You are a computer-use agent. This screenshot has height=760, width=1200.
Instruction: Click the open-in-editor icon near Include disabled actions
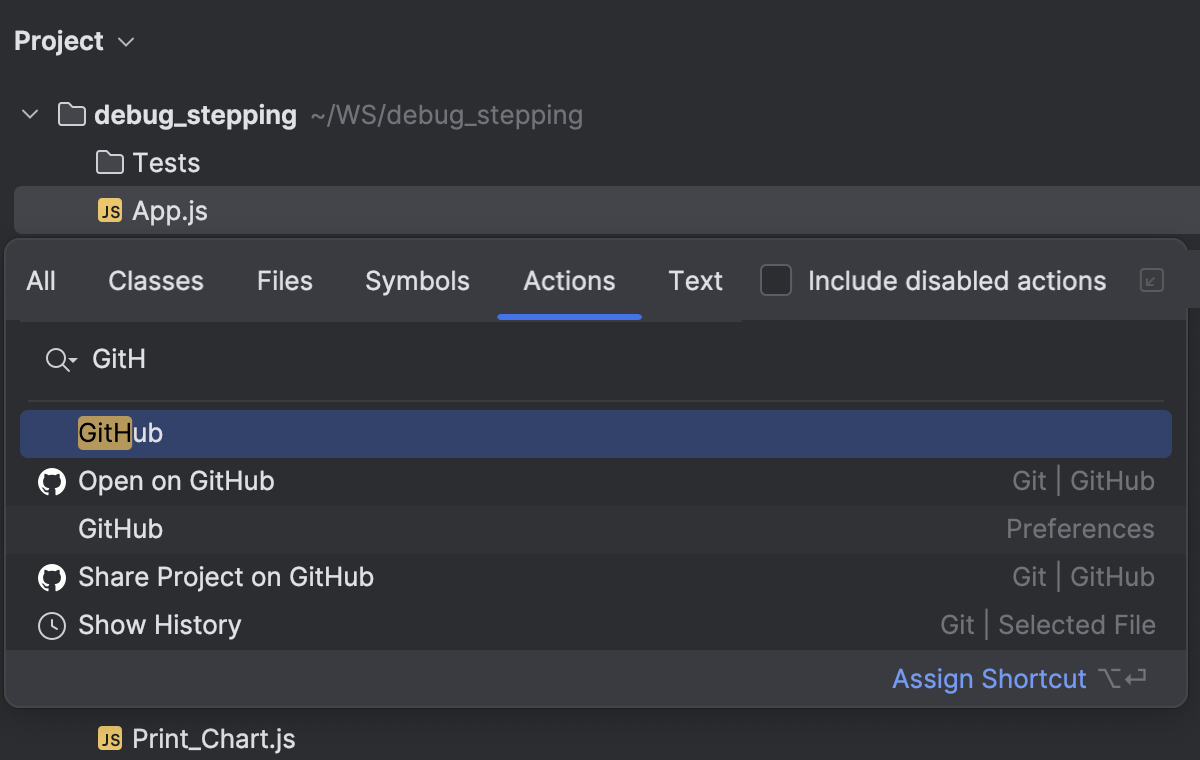point(1151,281)
